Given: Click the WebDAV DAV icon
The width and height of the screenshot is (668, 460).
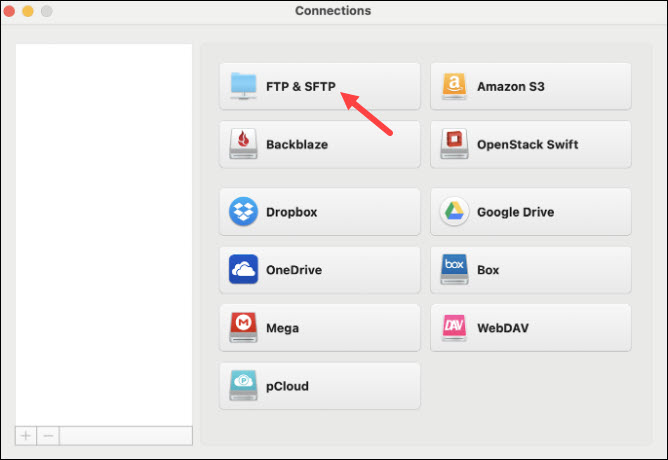Looking at the screenshot, I should 454,328.
